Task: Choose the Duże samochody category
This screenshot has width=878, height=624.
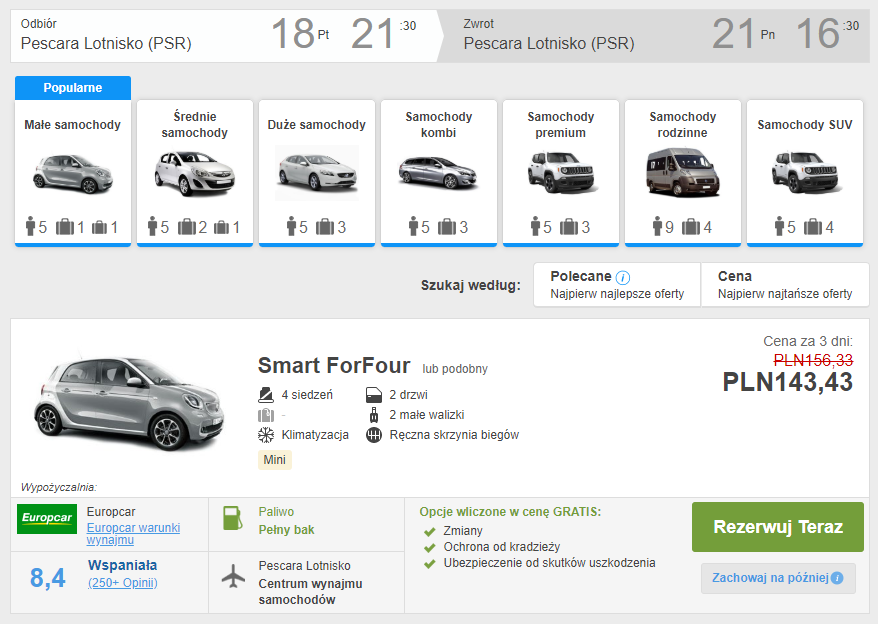Action: tap(317, 173)
